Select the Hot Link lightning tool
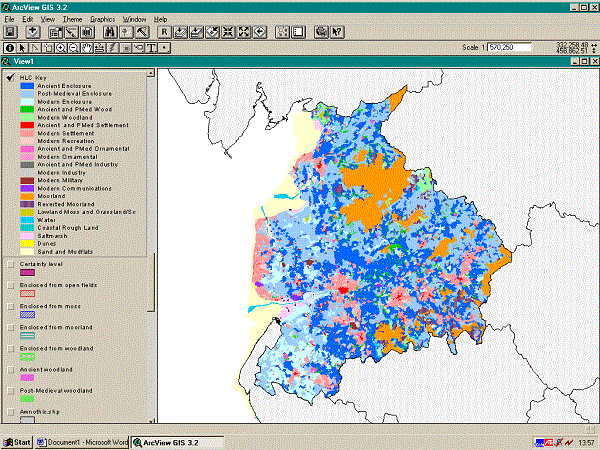This screenshot has width=600, height=450. point(112,48)
